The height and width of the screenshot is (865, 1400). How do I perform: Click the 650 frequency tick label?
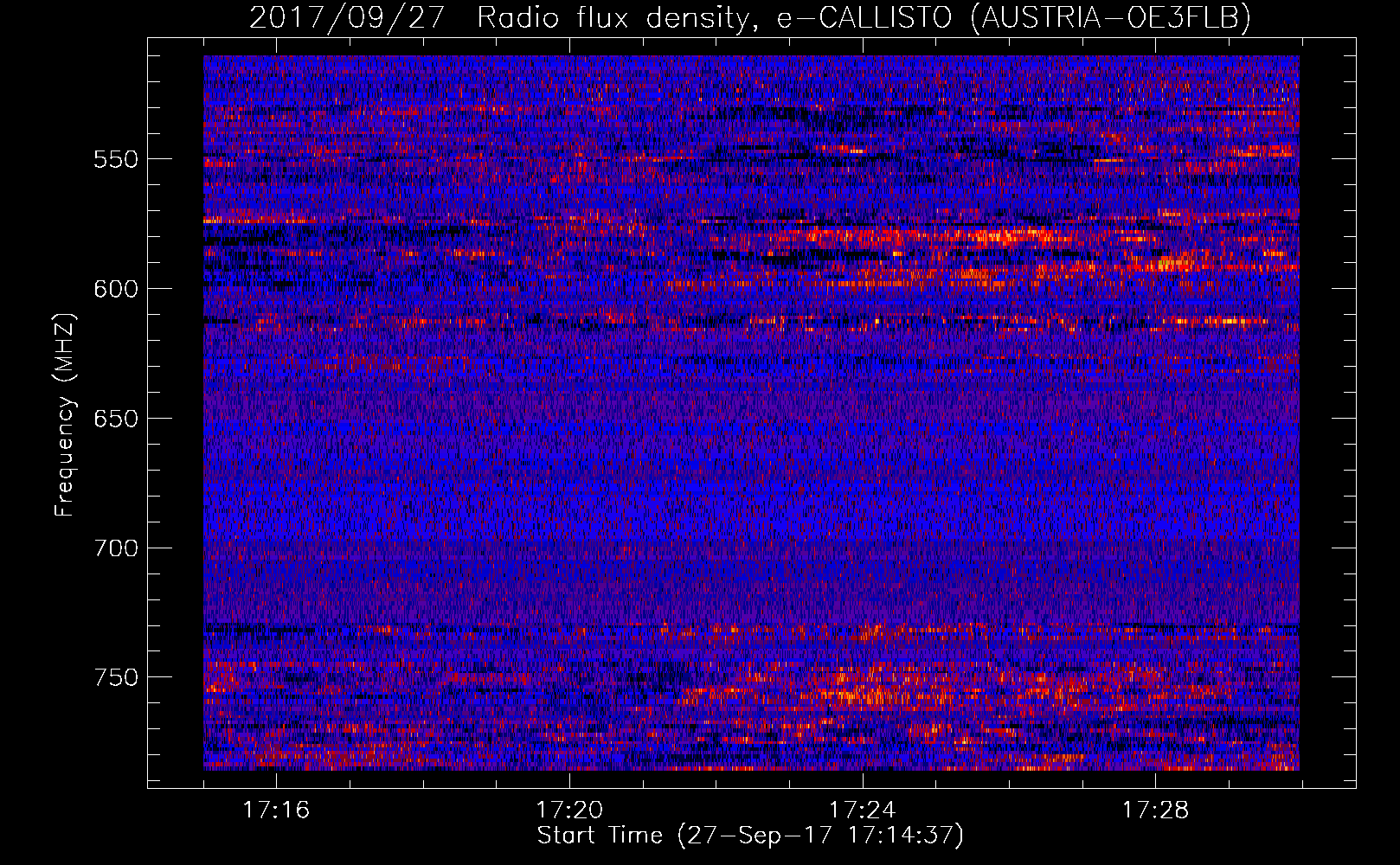click(x=117, y=419)
